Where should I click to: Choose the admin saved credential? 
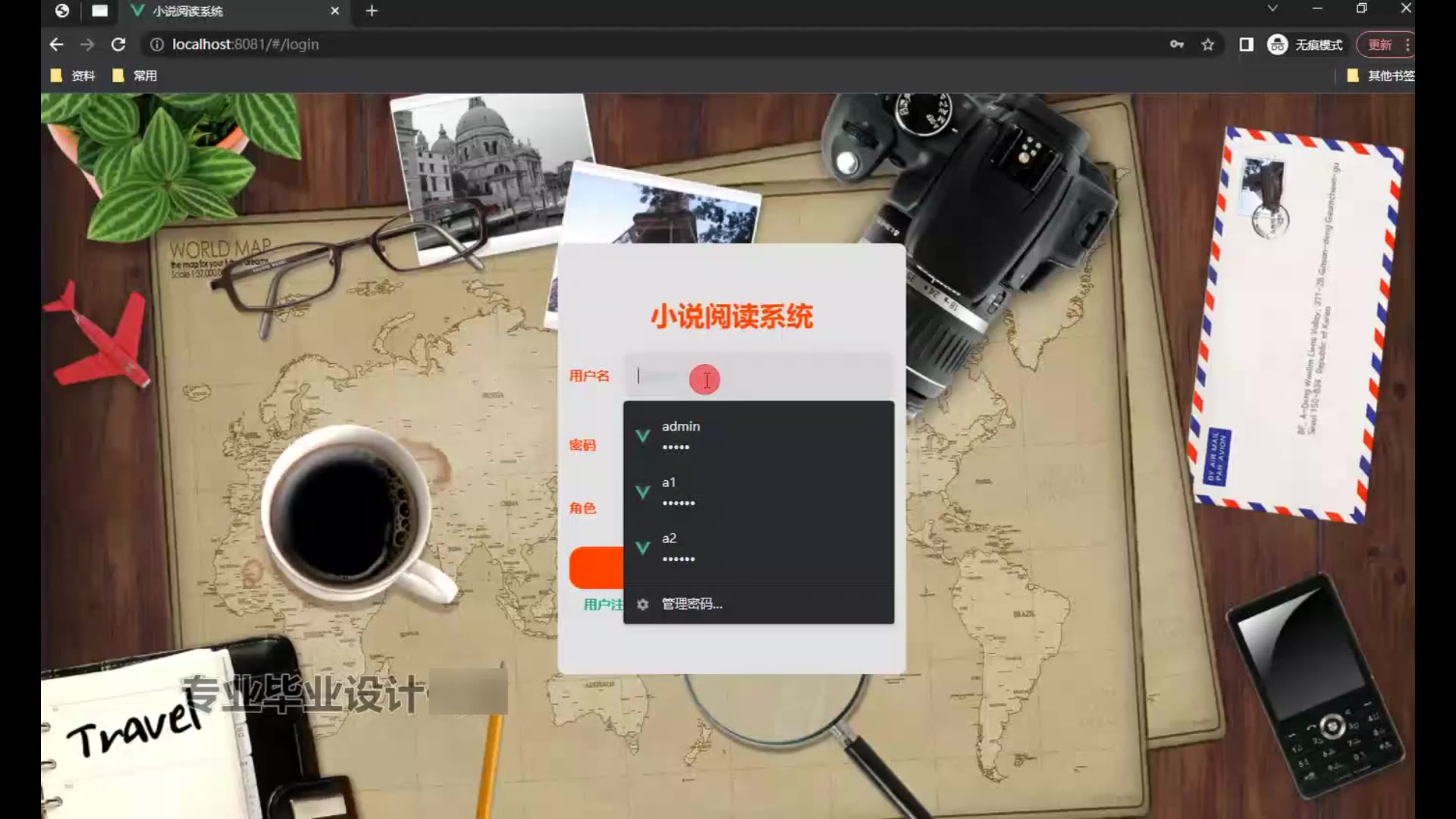[x=758, y=435]
